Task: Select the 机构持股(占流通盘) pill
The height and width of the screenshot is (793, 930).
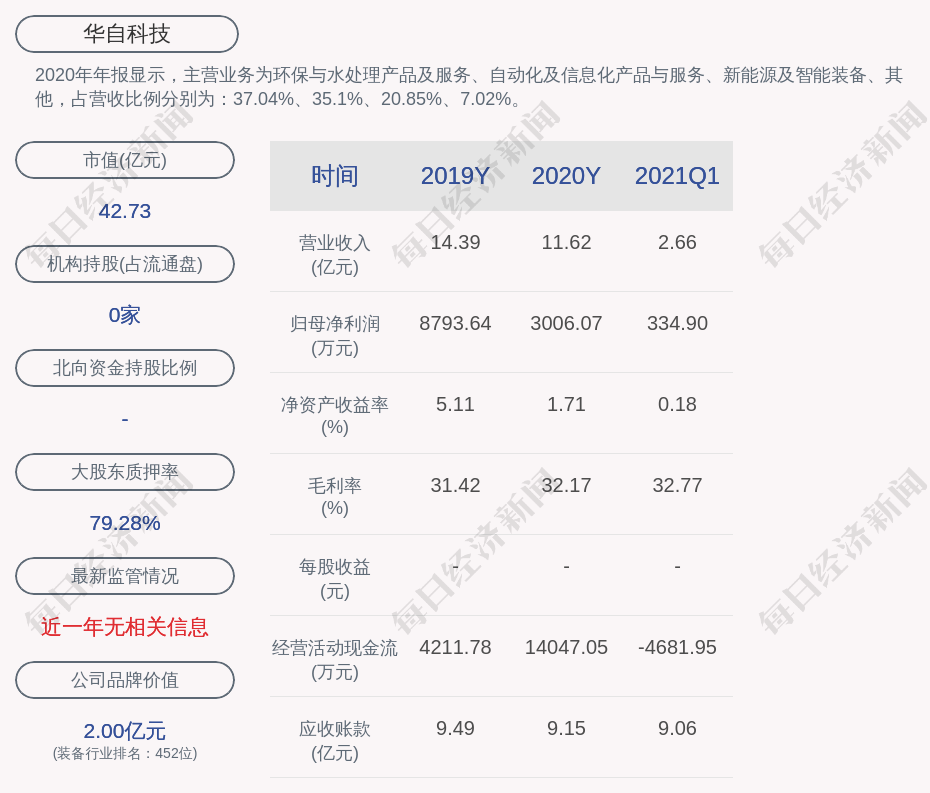Action: point(125,264)
